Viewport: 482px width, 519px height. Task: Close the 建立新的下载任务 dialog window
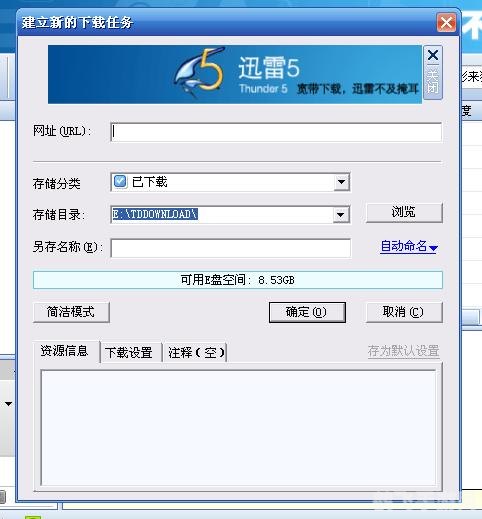(446, 23)
